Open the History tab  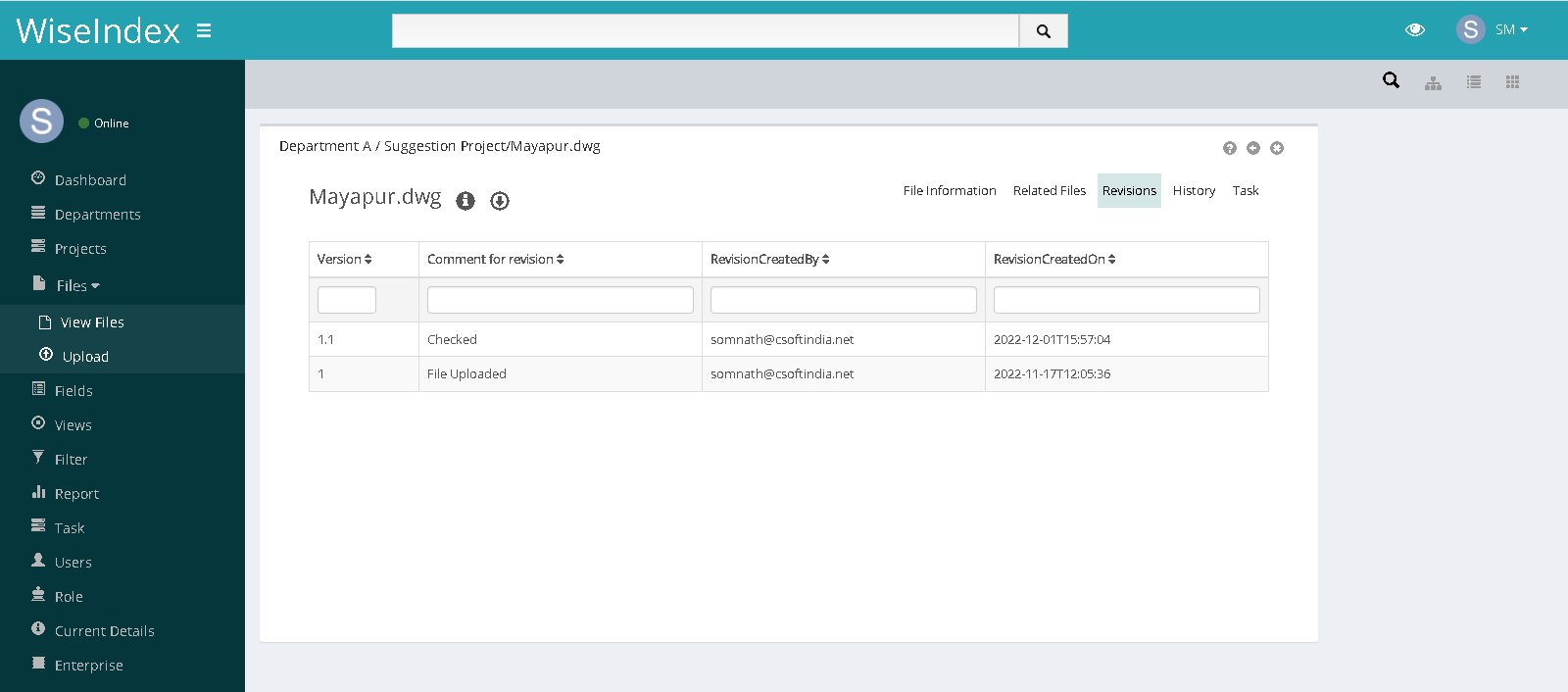1194,191
